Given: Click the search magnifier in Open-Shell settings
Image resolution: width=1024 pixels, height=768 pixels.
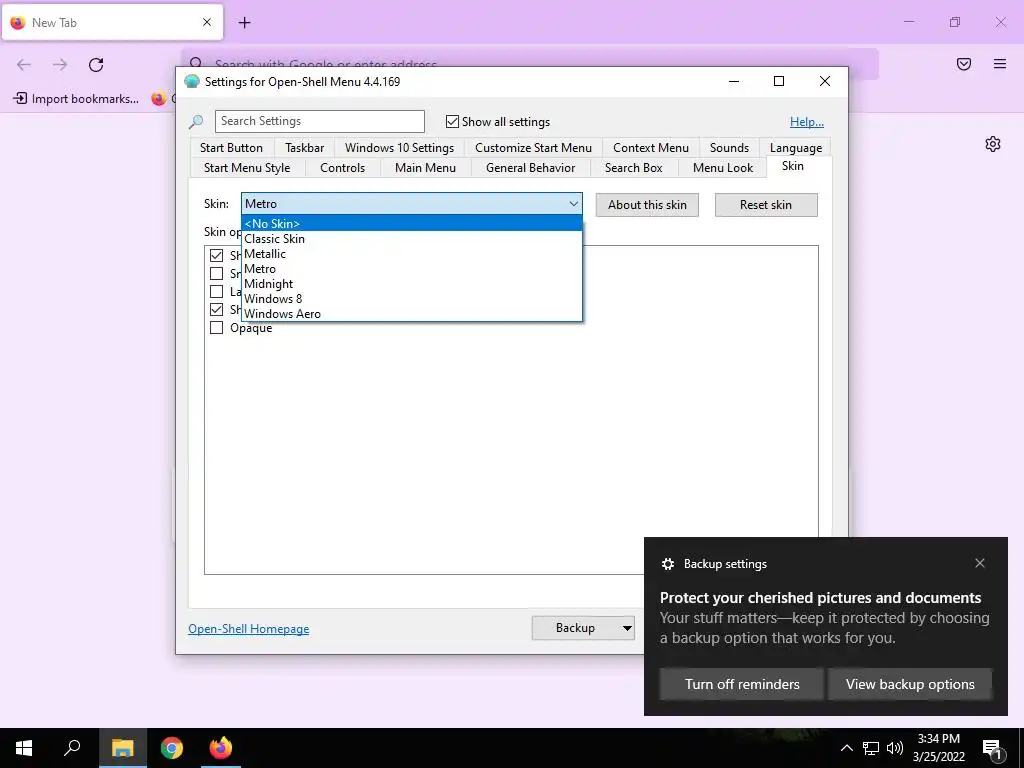Looking at the screenshot, I should click(x=196, y=121).
